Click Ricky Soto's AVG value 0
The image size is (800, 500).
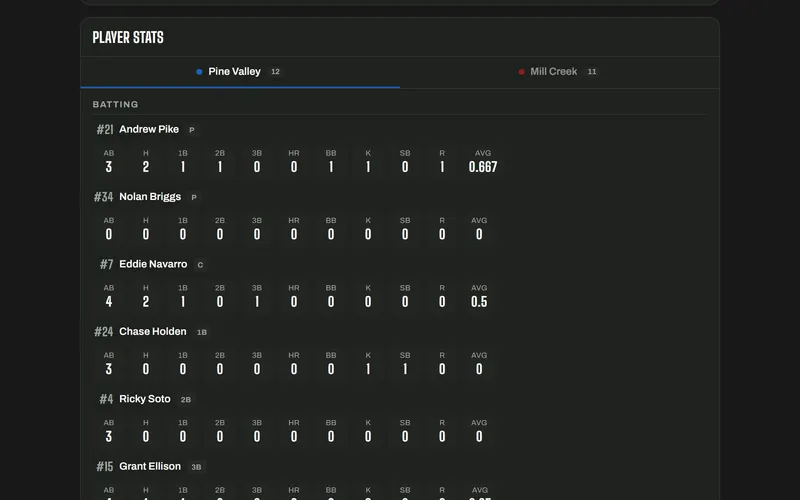[479, 436]
